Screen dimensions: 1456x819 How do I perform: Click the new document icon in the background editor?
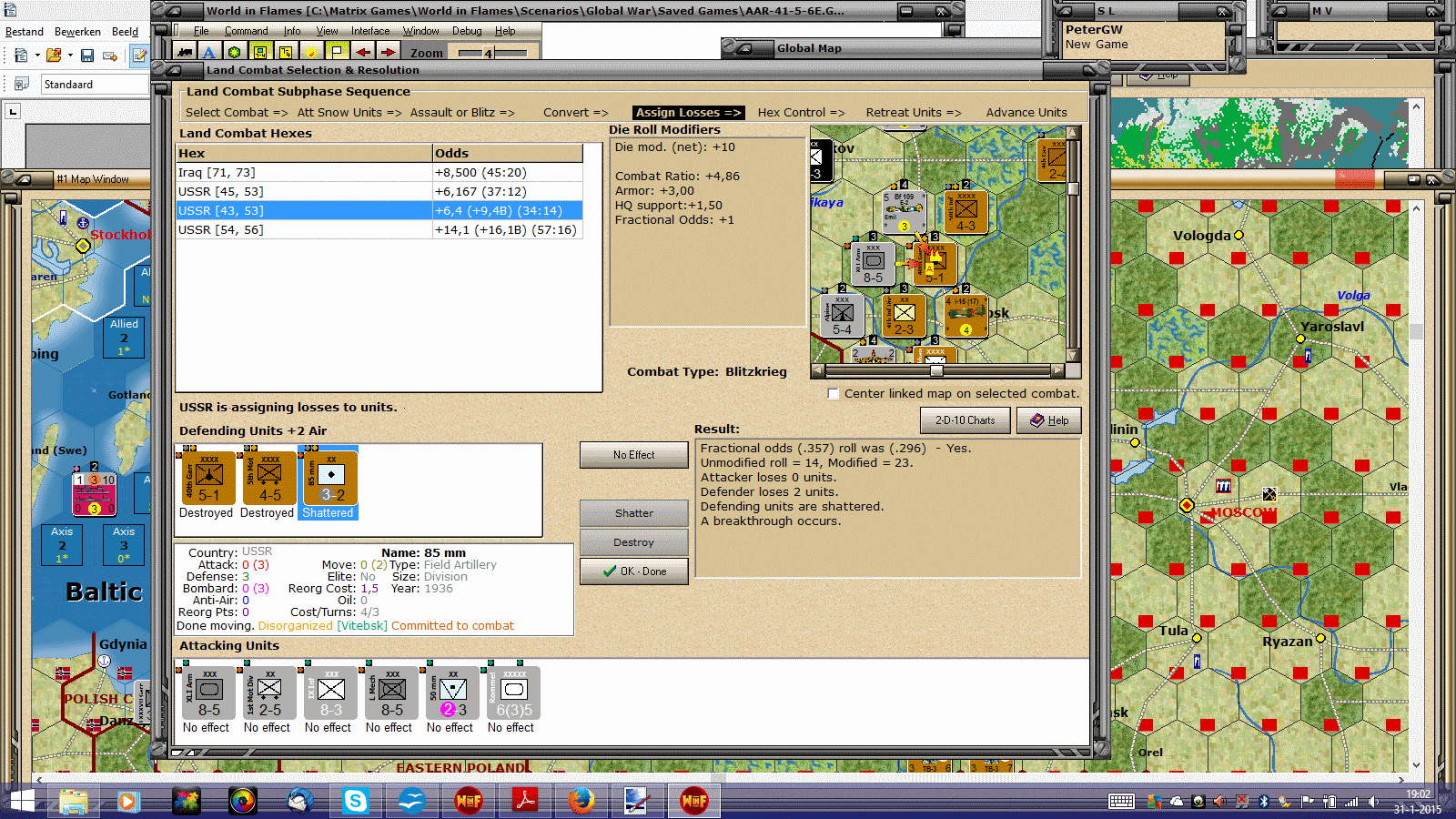[20, 56]
